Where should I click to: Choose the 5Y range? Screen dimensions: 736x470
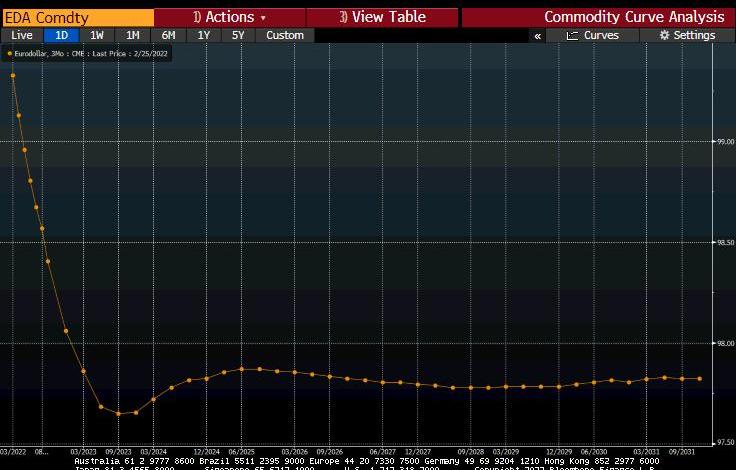click(x=238, y=35)
